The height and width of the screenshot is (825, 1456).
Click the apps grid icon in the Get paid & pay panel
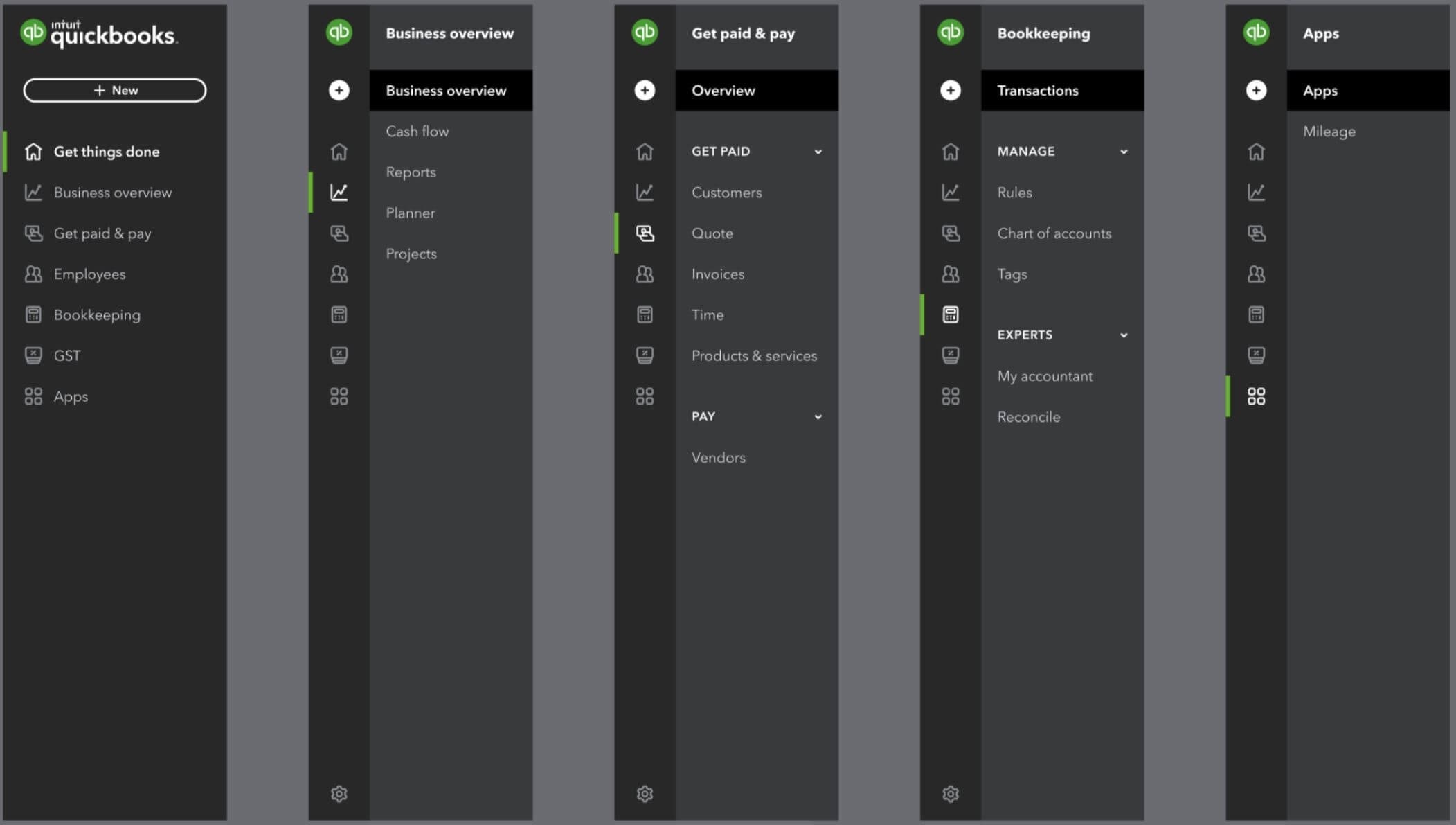[x=645, y=396]
